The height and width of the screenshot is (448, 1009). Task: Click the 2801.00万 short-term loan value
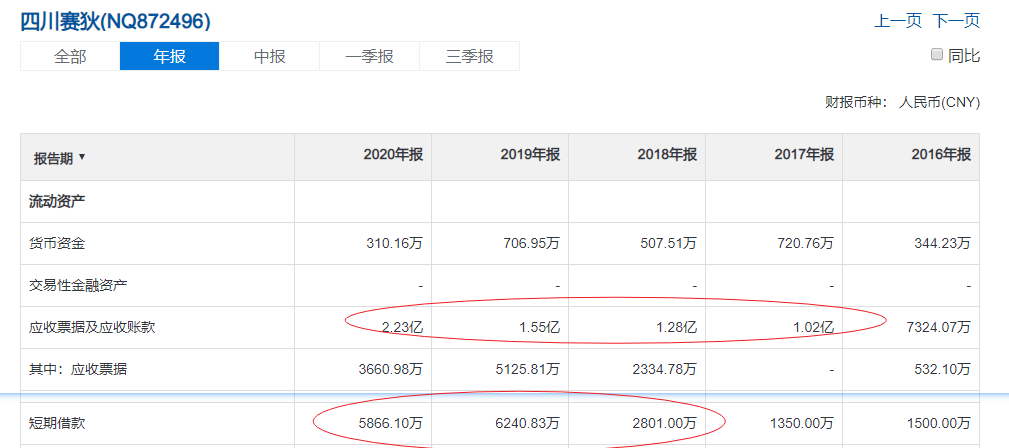(x=663, y=424)
